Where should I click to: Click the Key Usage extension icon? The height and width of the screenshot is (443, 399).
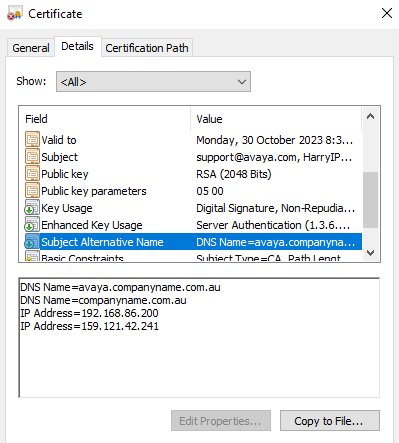click(x=32, y=208)
